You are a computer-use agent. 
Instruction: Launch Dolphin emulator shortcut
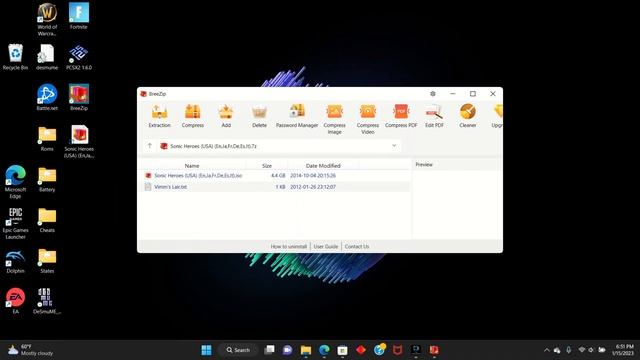point(15,260)
